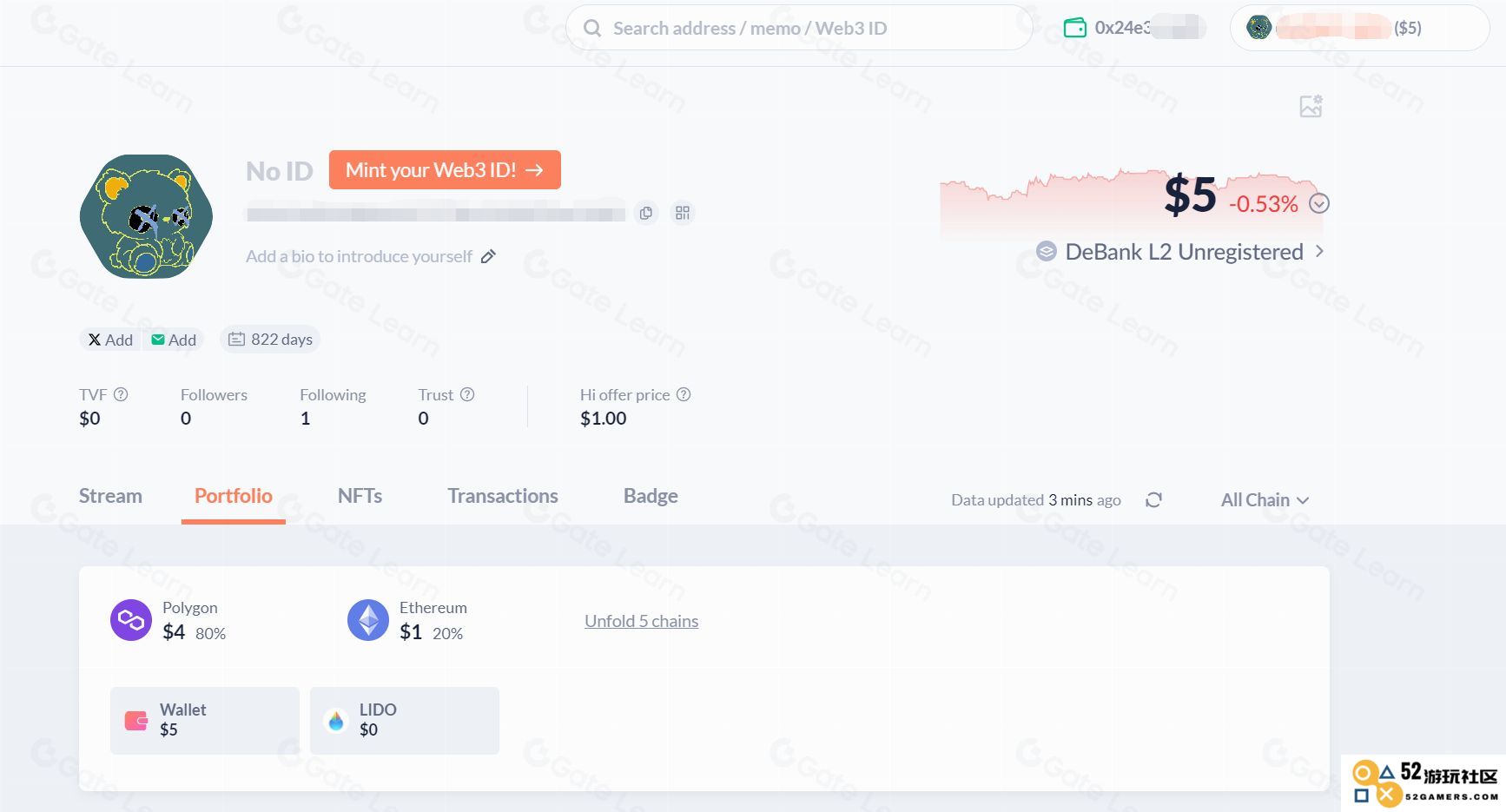Screen dimensions: 1506x812
Task: Click the search address input field
Action: 799,28
